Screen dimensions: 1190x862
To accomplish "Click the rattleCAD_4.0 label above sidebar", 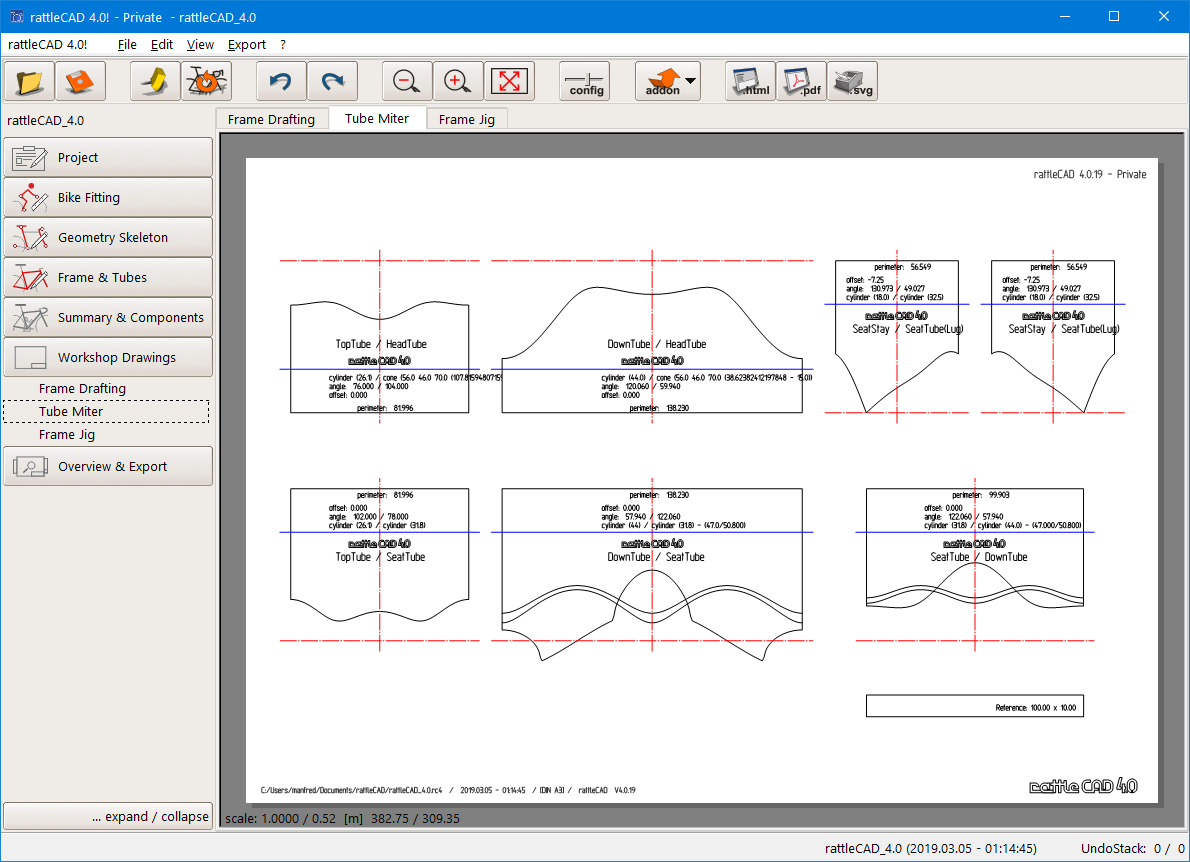I will pos(46,121).
